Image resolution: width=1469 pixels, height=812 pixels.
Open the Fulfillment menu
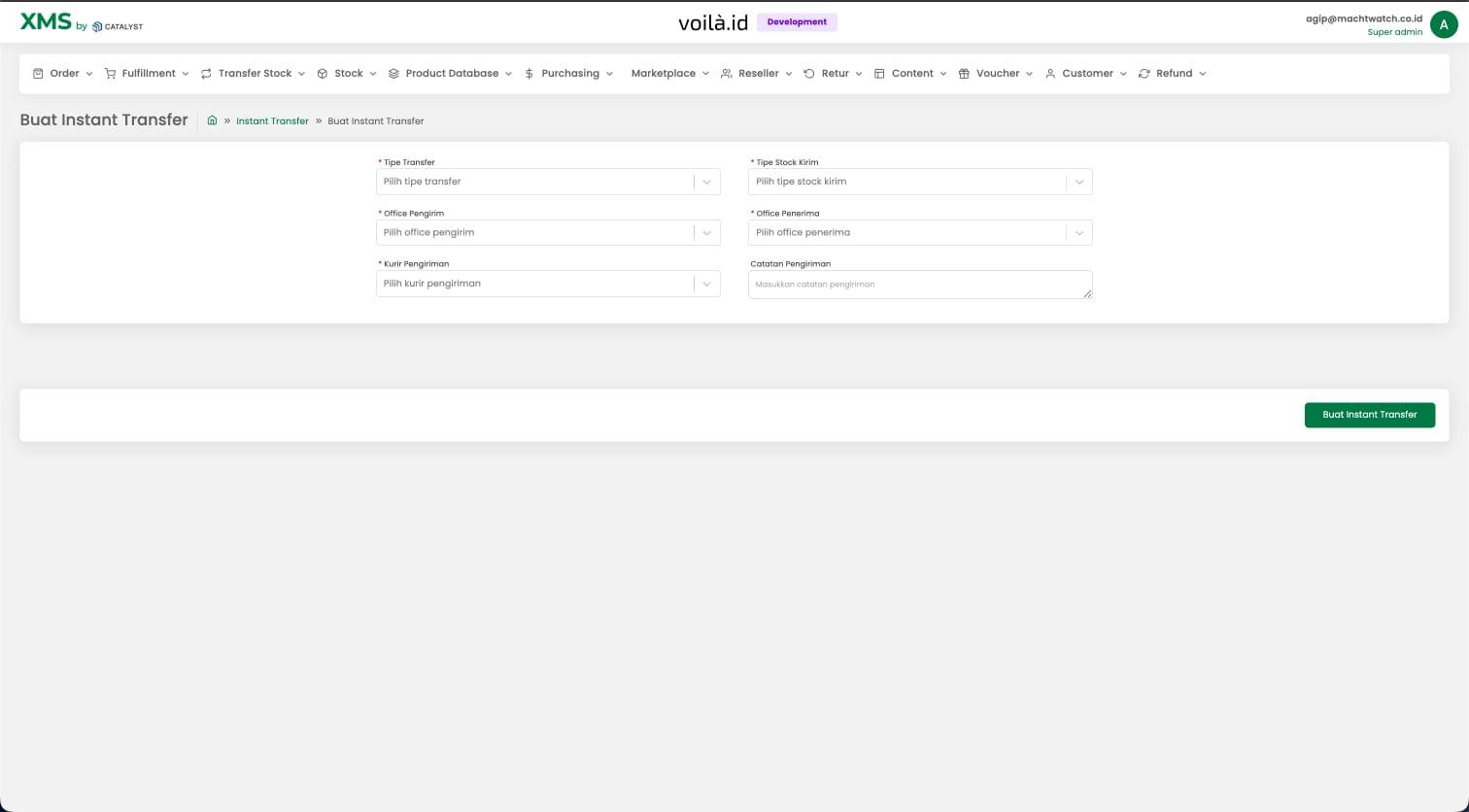(x=147, y=74)
